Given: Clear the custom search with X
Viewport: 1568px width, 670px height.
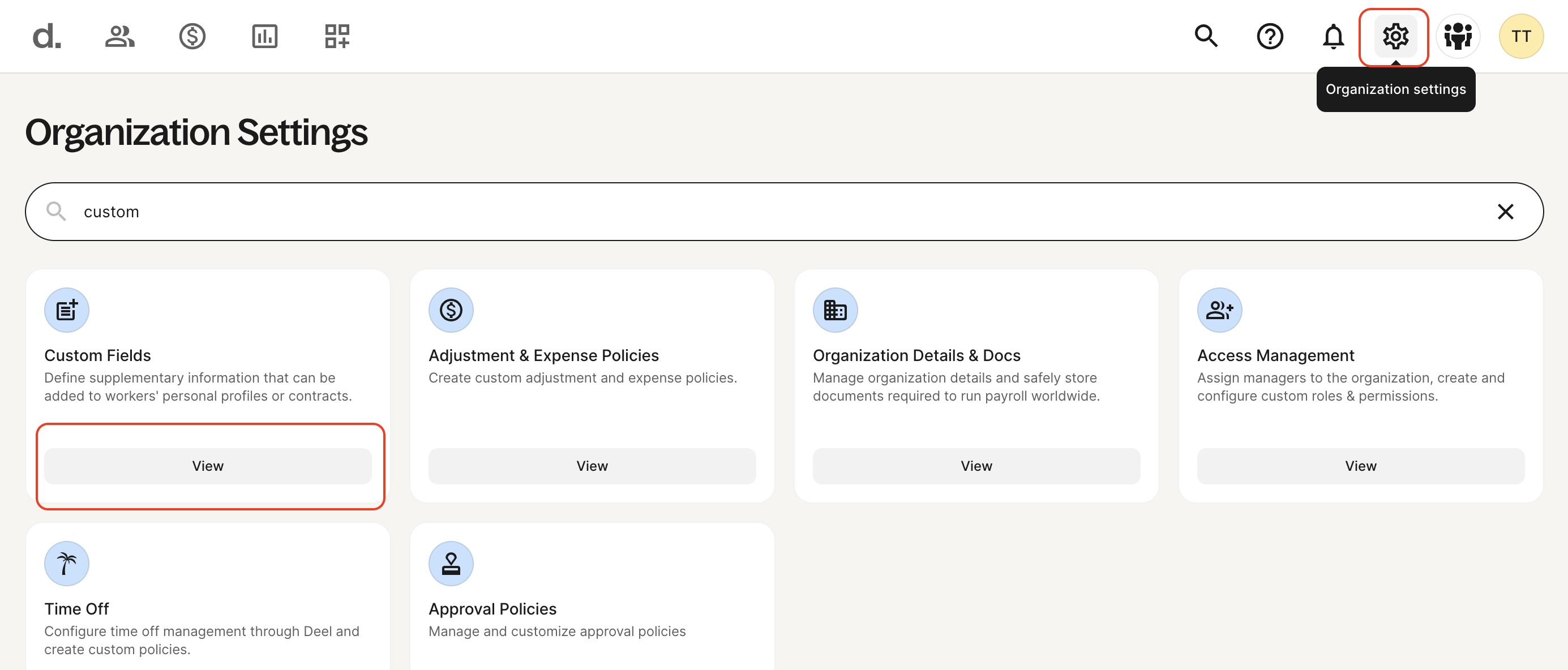Looking at the screenshot, I should pos(1505,212).
